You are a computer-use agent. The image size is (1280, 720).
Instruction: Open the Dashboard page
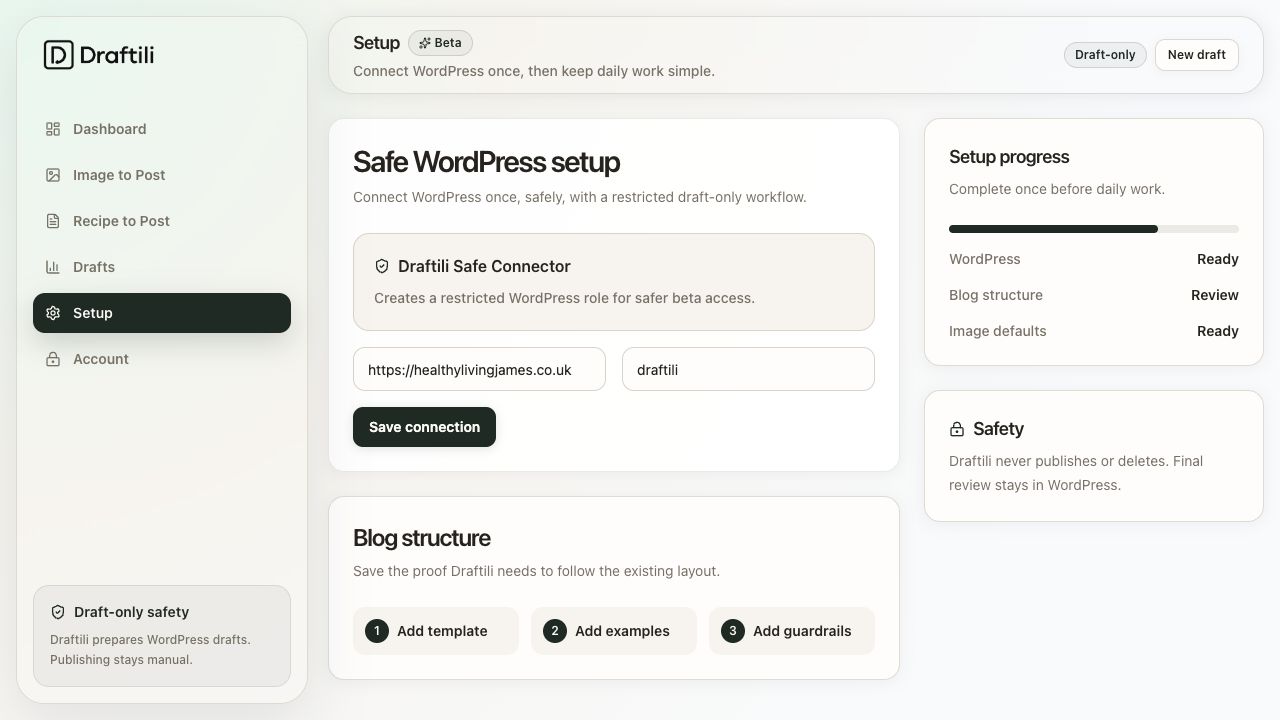(x=162, y=129)
